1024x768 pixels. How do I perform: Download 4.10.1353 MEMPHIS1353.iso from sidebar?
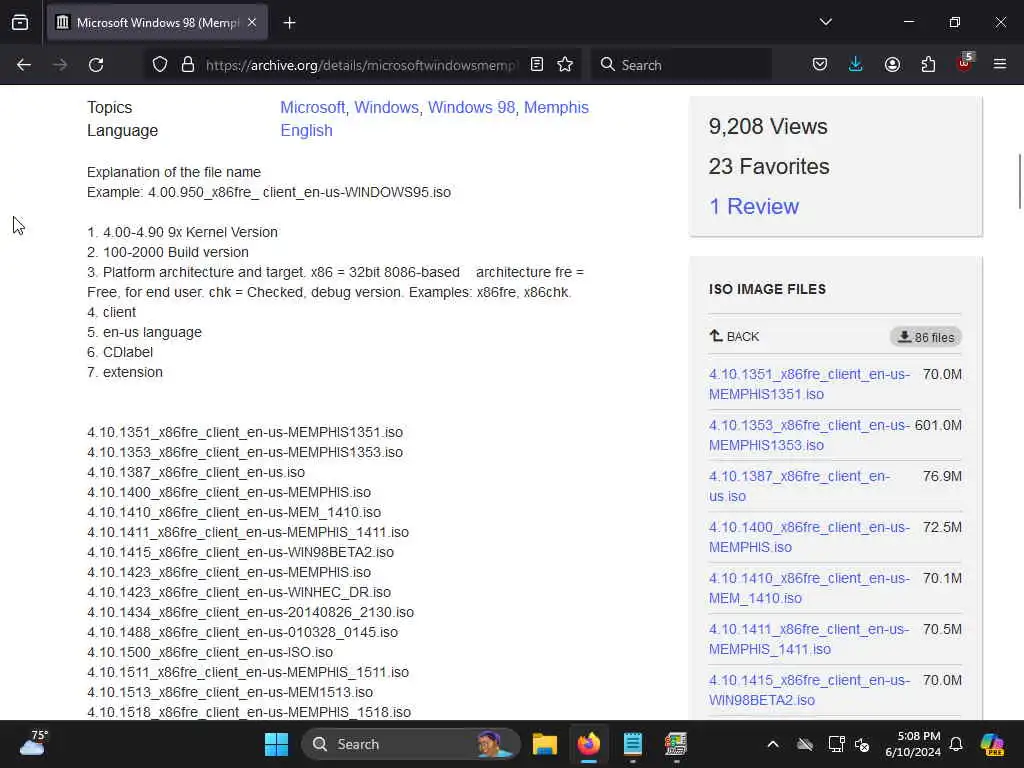coord(808,435)
